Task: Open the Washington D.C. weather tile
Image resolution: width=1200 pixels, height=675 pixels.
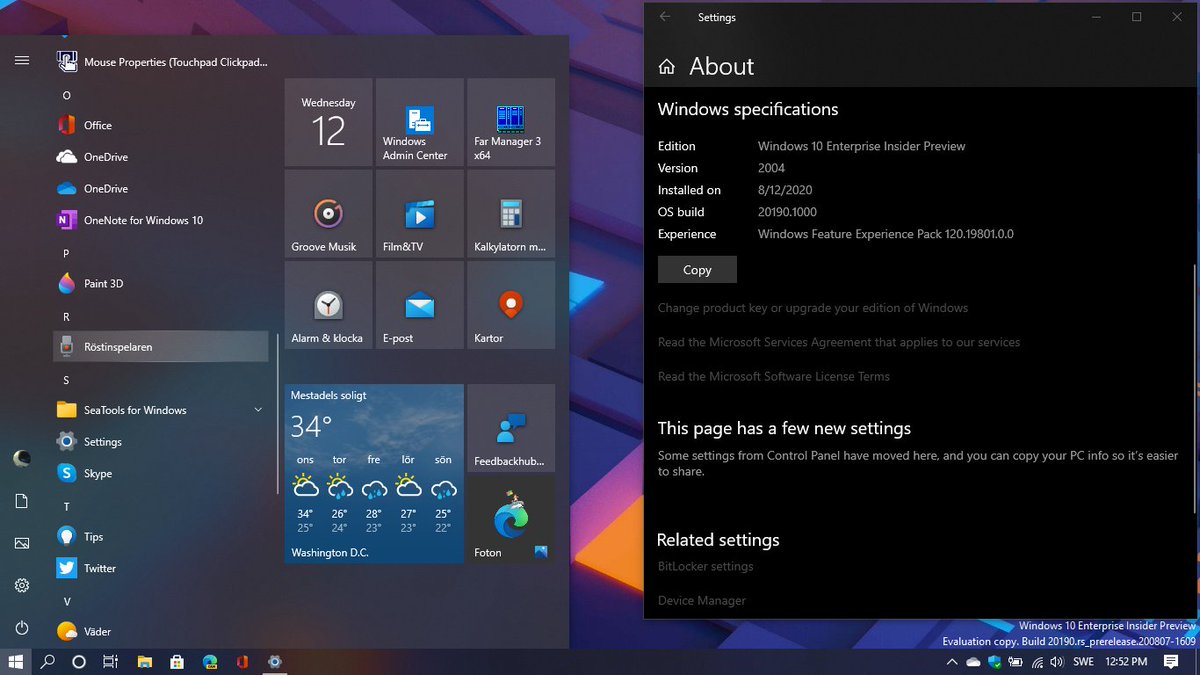Action: pos(374,474)
